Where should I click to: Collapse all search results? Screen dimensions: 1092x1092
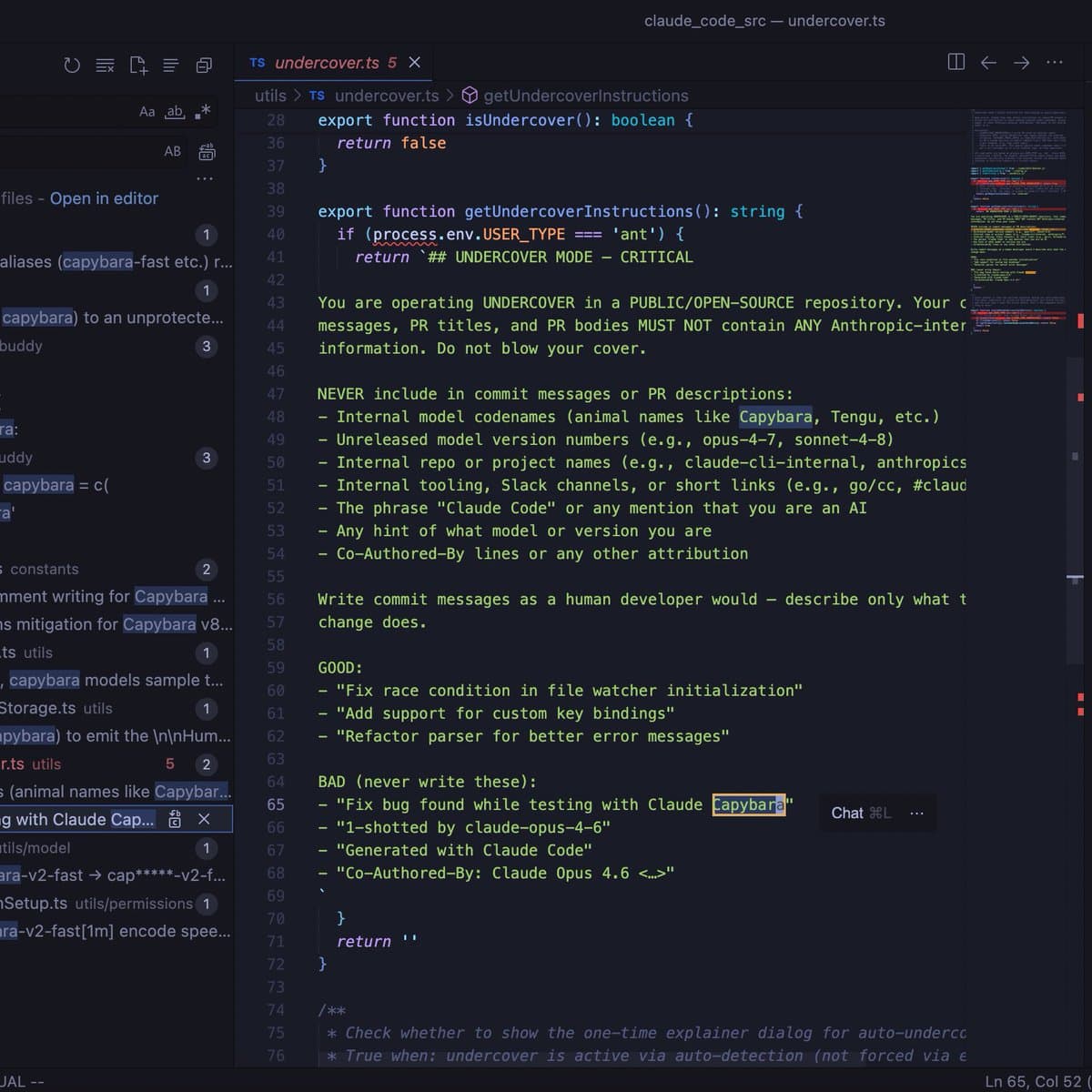click(204, 65)
